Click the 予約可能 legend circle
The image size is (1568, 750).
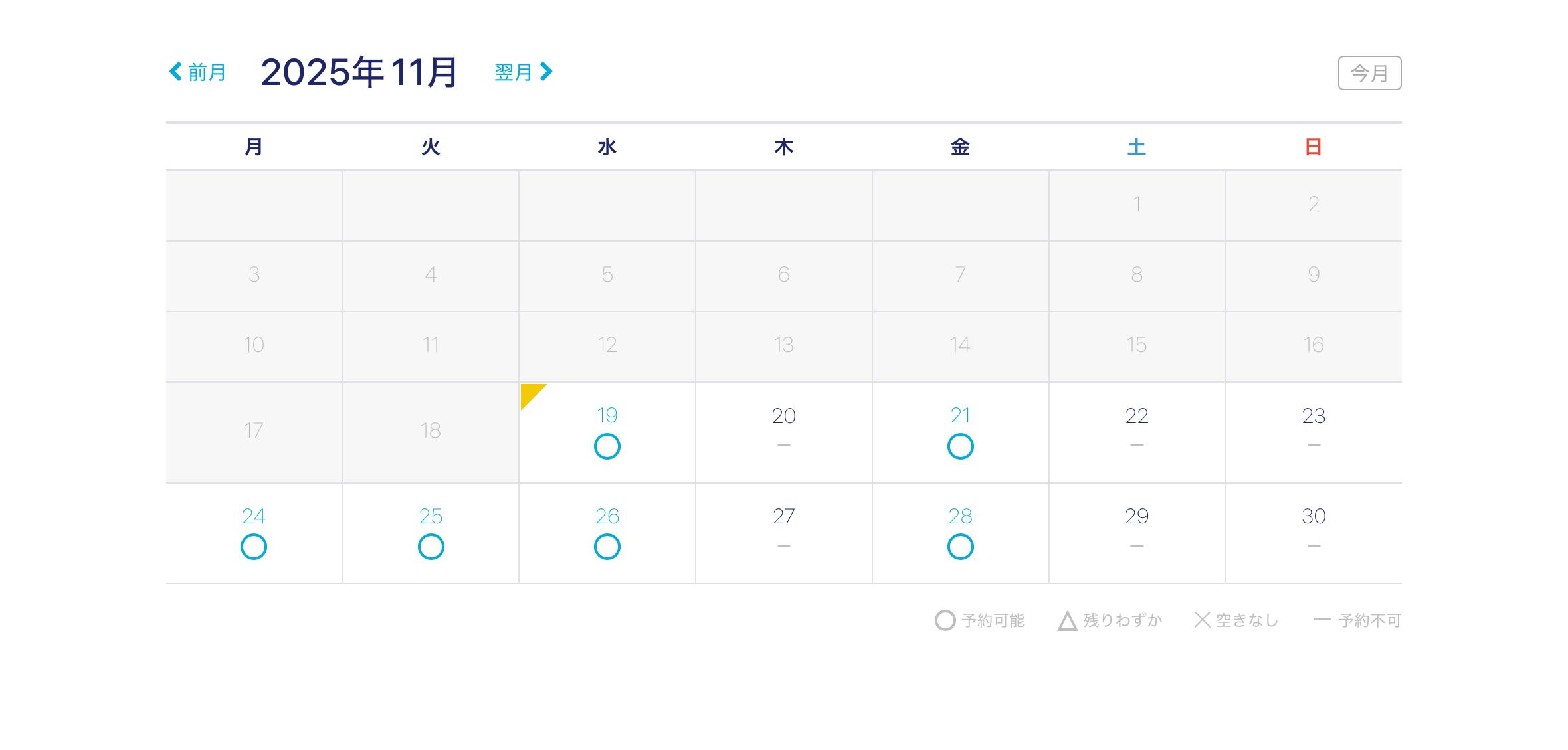(945, 620)
